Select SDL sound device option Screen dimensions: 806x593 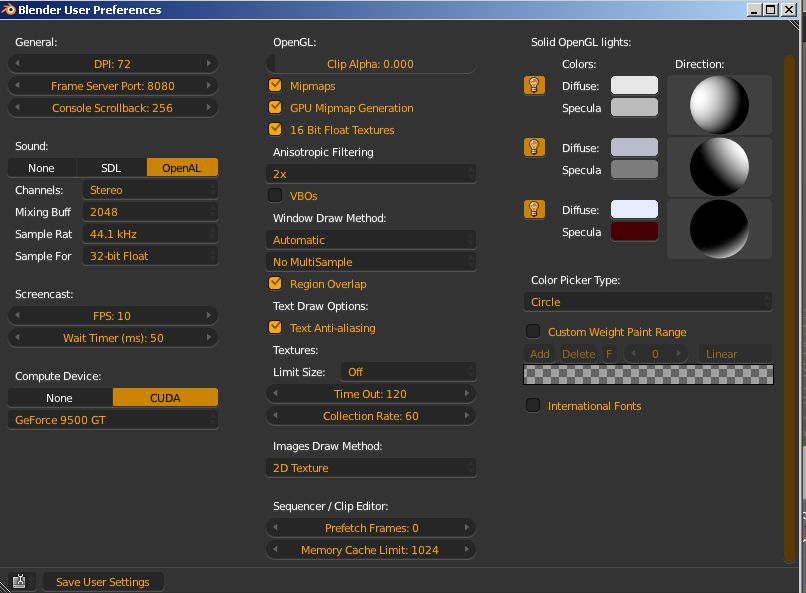coord(111,168)
